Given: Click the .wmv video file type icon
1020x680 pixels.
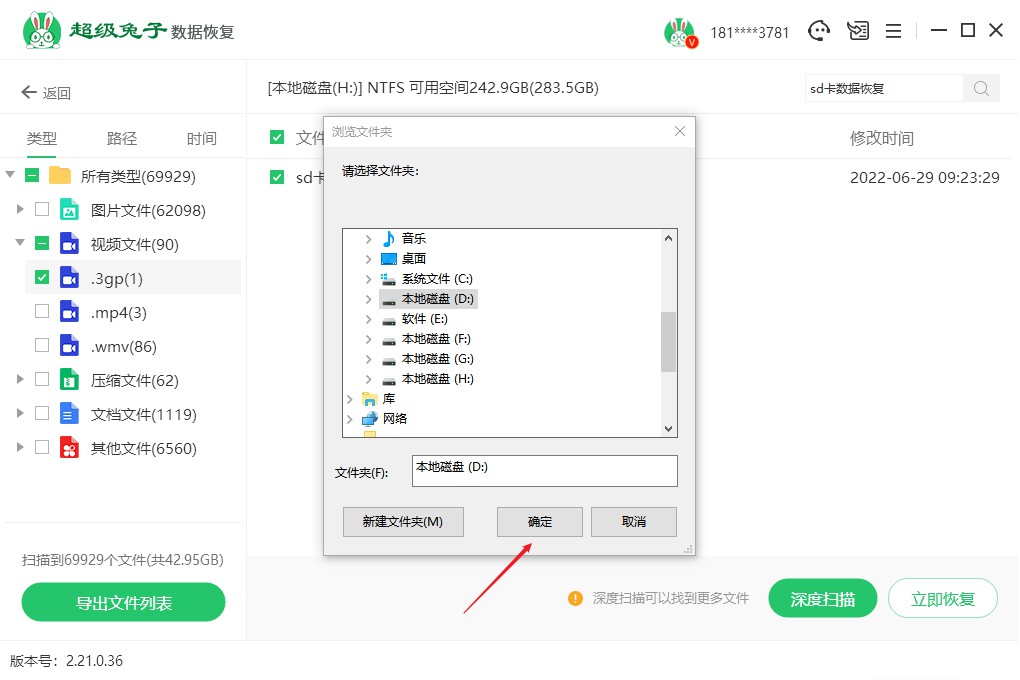Looking at the screenshot, I should point(69,346).
